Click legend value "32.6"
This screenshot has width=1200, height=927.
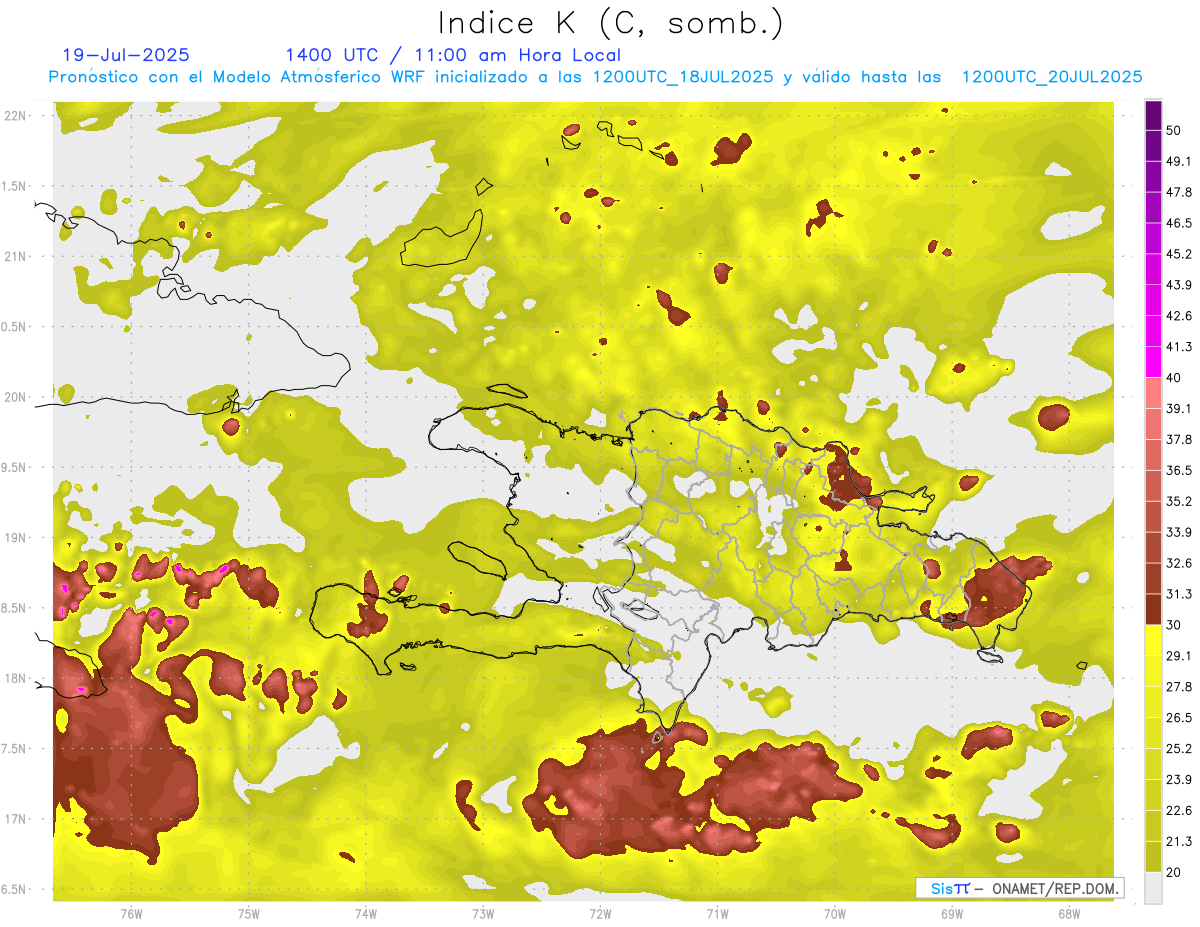(1178, 563)
